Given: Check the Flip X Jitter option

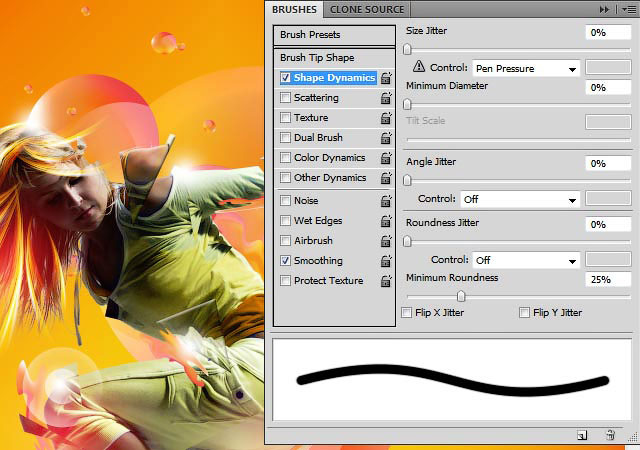Looking at the screenshot, I should click(x=407, y=313).
